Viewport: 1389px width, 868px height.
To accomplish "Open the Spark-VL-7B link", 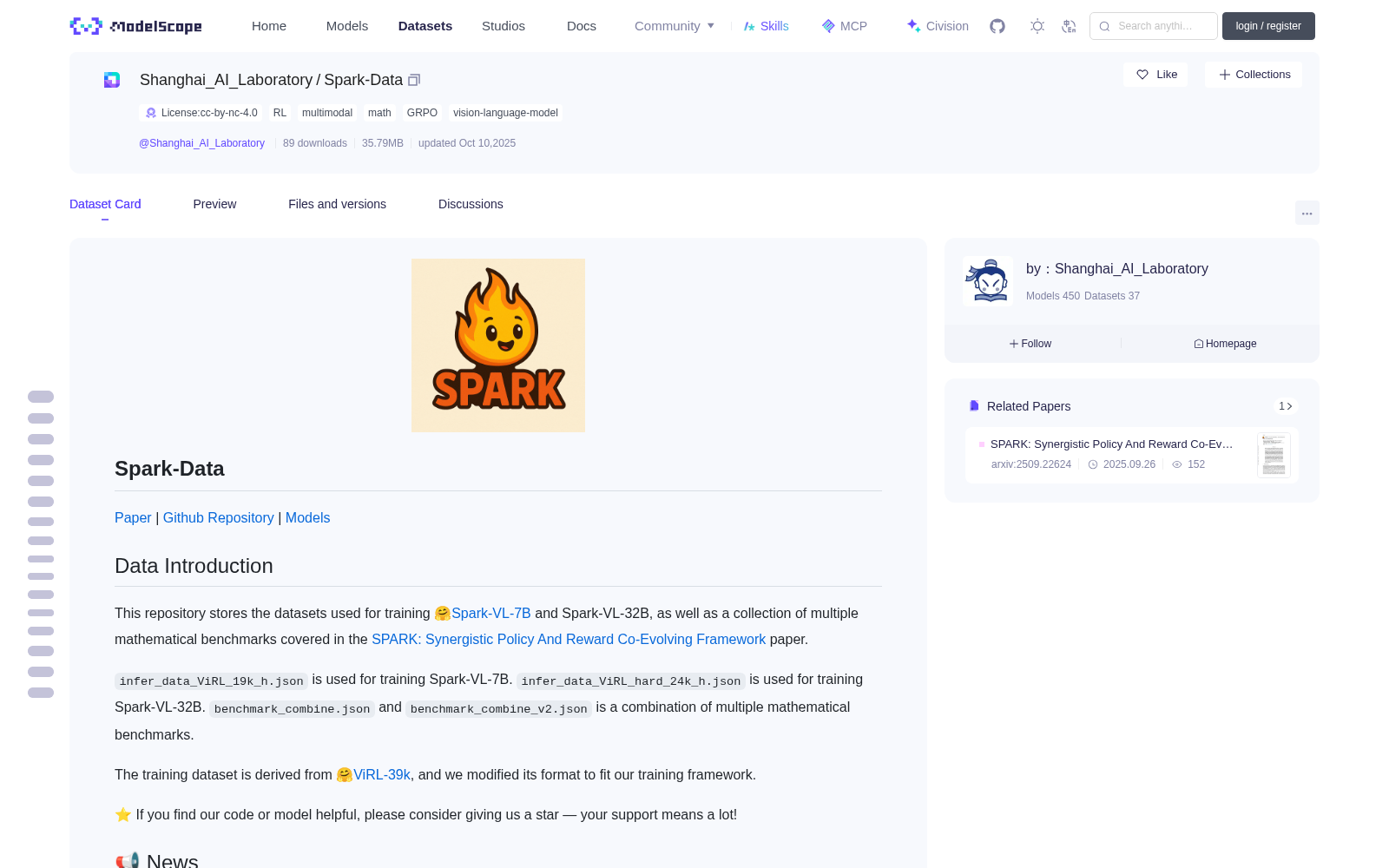I will coord(490,613).
